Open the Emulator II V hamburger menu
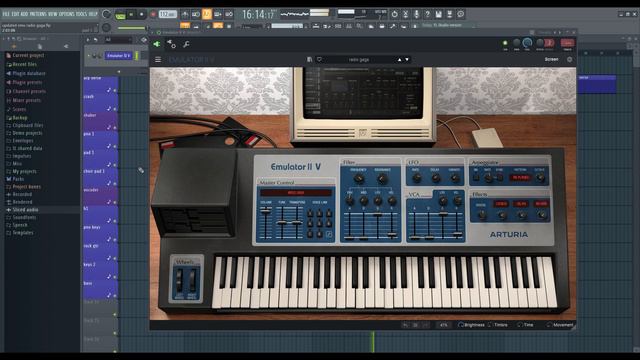 click(158, 60)
